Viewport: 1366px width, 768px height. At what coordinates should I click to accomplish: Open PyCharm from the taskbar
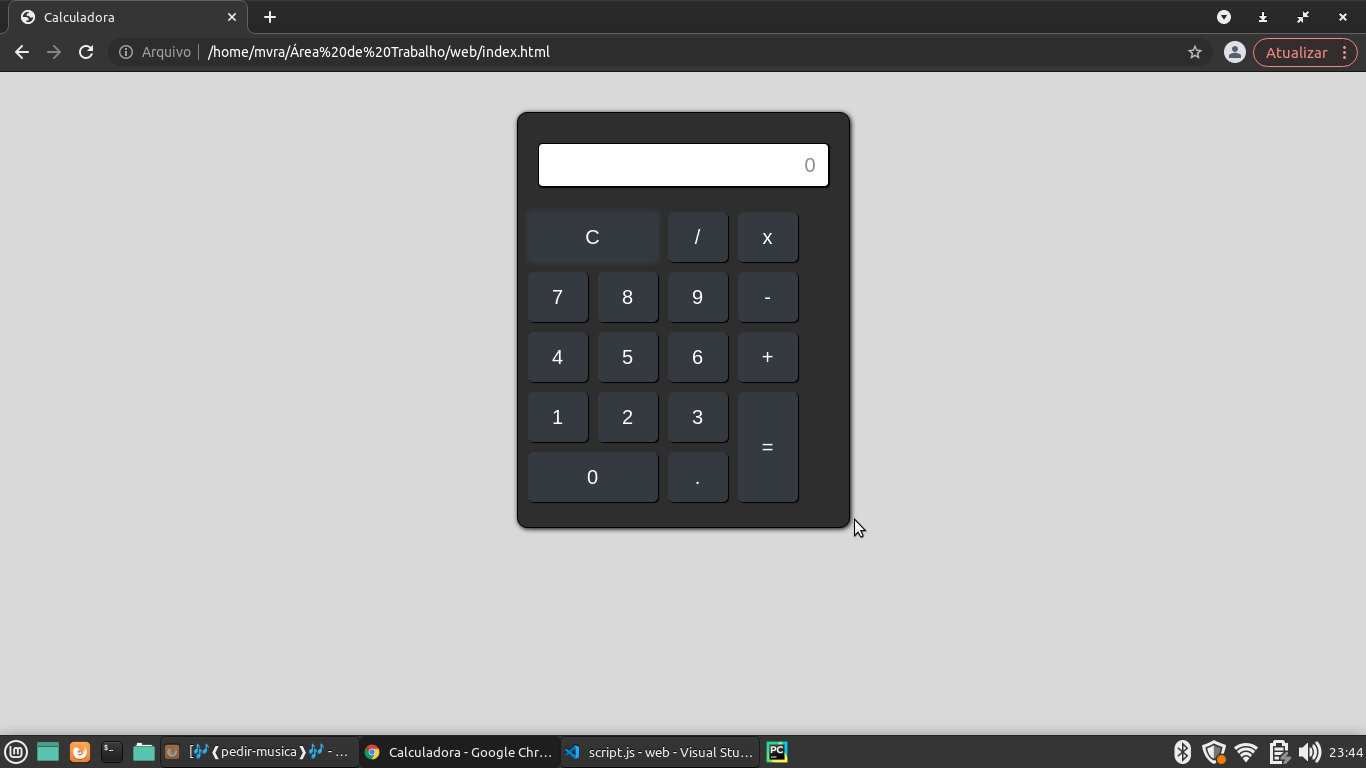coord(777,751)
